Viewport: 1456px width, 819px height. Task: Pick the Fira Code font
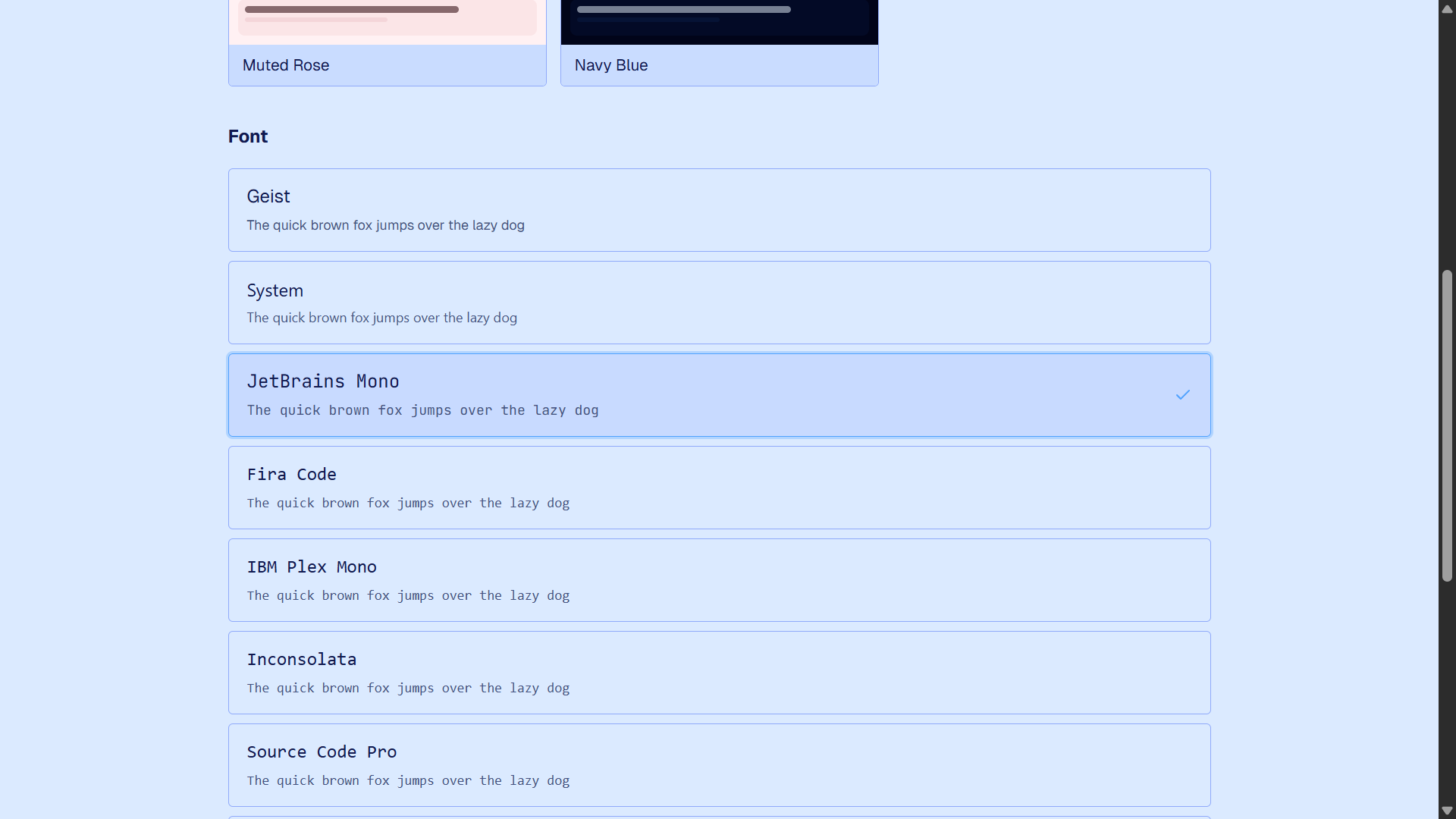(x=719, y=488)
